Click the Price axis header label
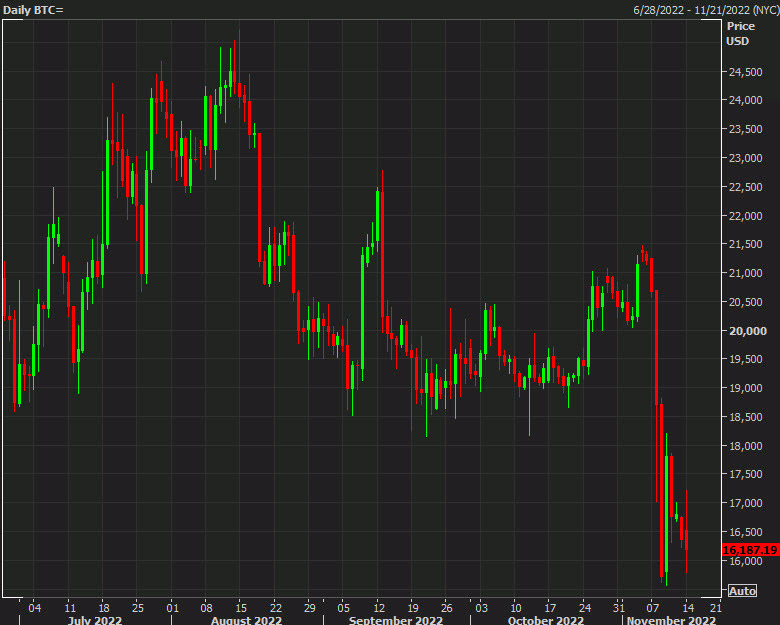780x625 pixels. 741,26
